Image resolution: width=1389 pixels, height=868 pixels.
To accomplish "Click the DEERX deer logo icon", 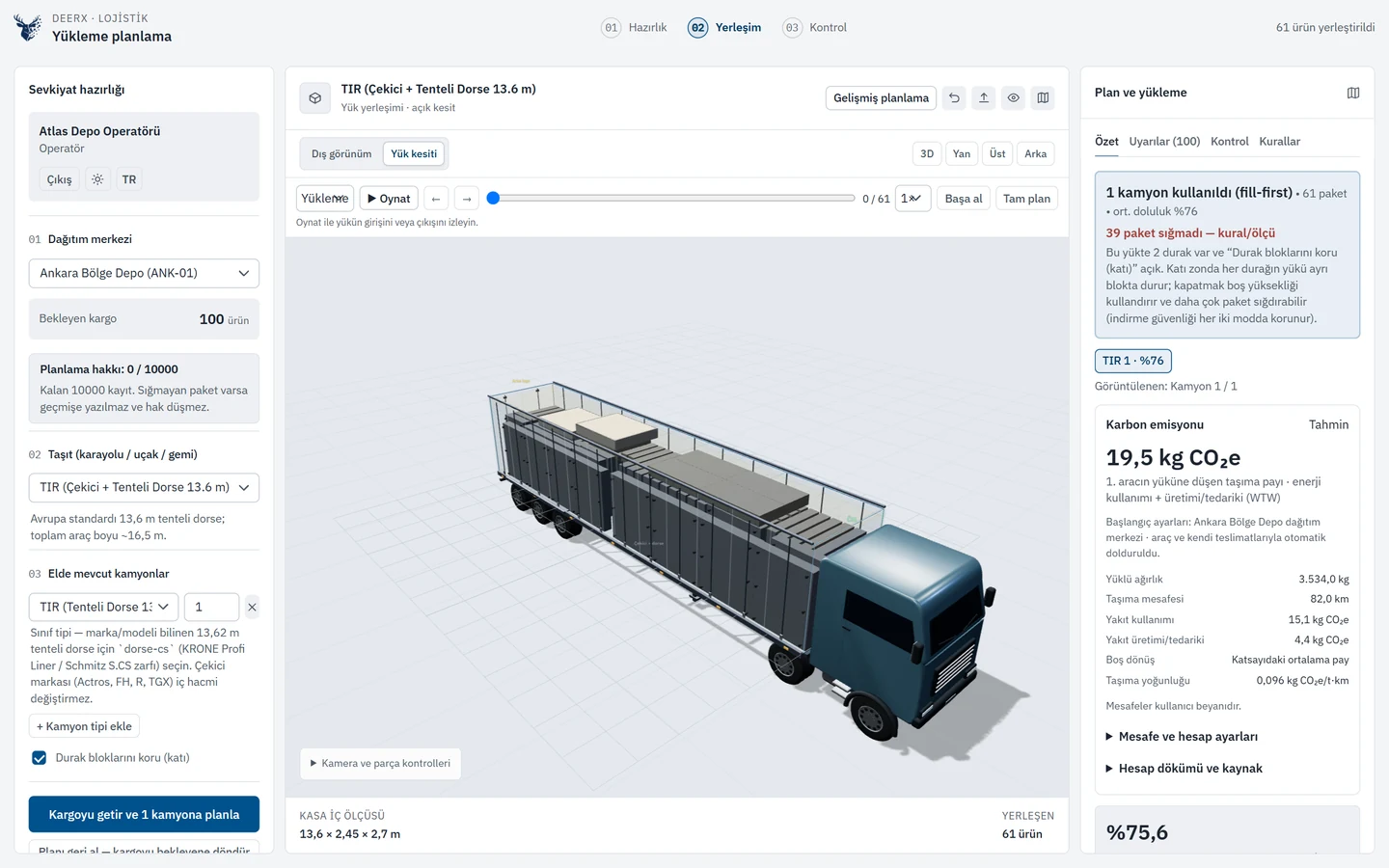I will [28, 27].
